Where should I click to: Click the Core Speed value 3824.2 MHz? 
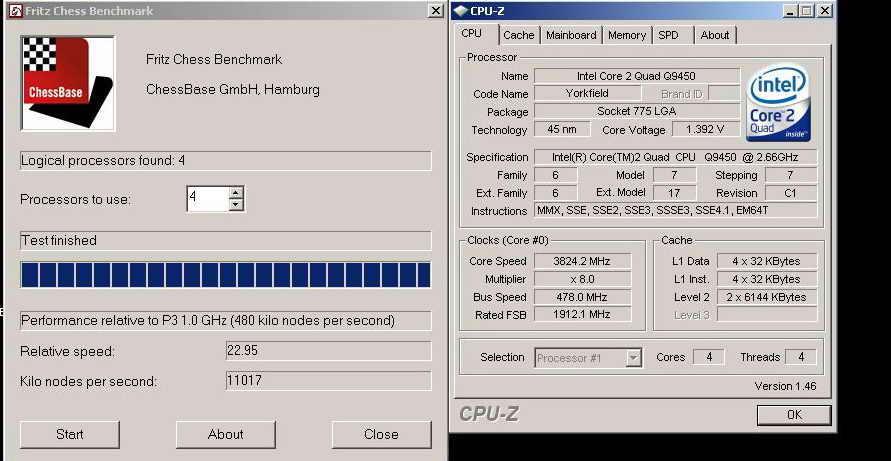[x=582, y=261]
